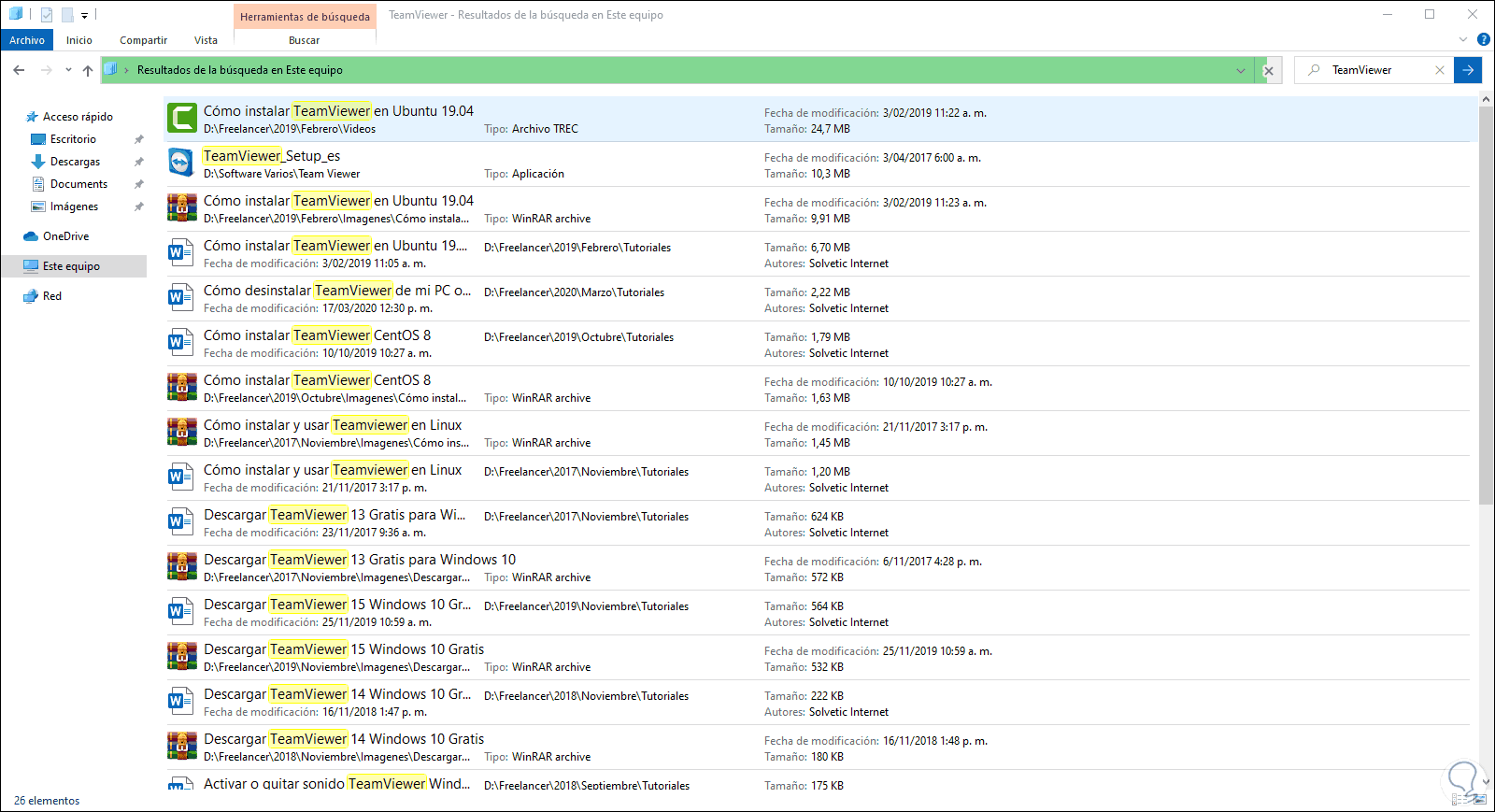Image resolution: width=1495 pixels, height=812 pixels.
Task: Open Customize Quick Access Toolbar dropdown
Action: (x=84, y=15)
